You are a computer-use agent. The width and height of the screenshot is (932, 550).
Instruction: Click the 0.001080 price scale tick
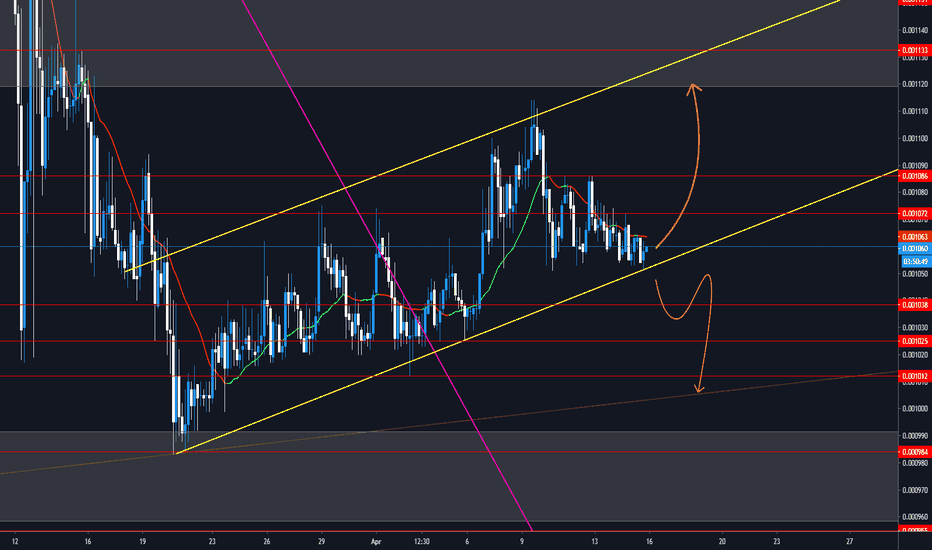[x=915, y=193]
